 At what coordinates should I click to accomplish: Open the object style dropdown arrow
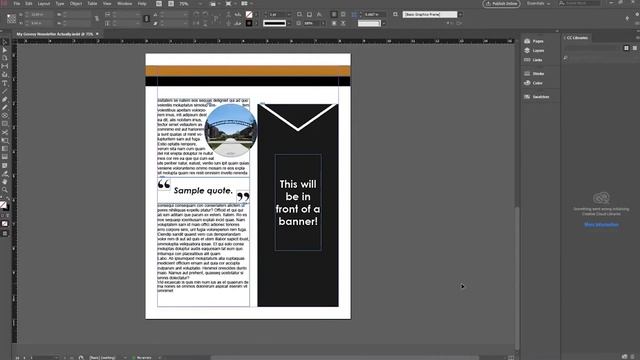click(460, 14)
